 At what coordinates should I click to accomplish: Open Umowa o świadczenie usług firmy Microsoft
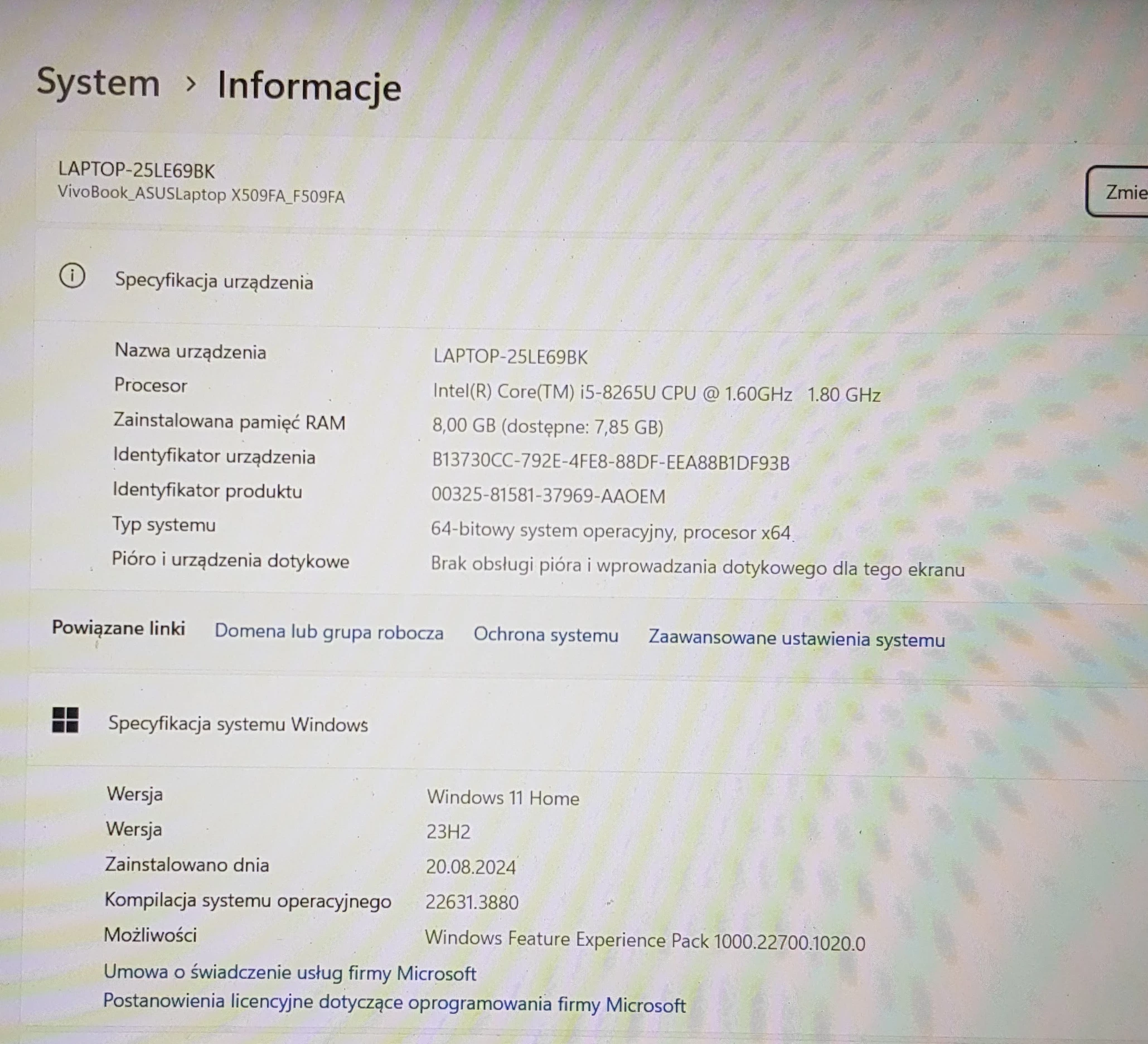[x=289, y=973]
